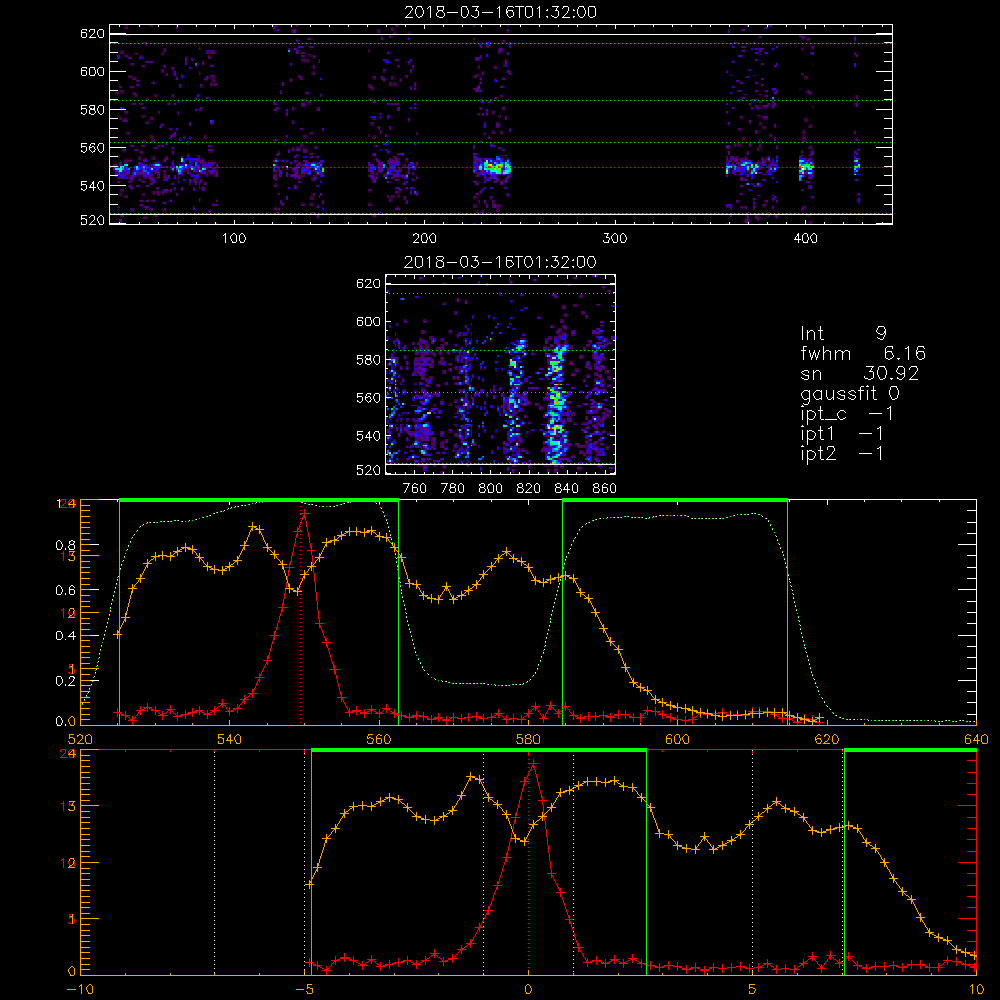Click the '10' label on bottom plot axis
Viewport: 1000px width, 1000px height.
[976, 989]
